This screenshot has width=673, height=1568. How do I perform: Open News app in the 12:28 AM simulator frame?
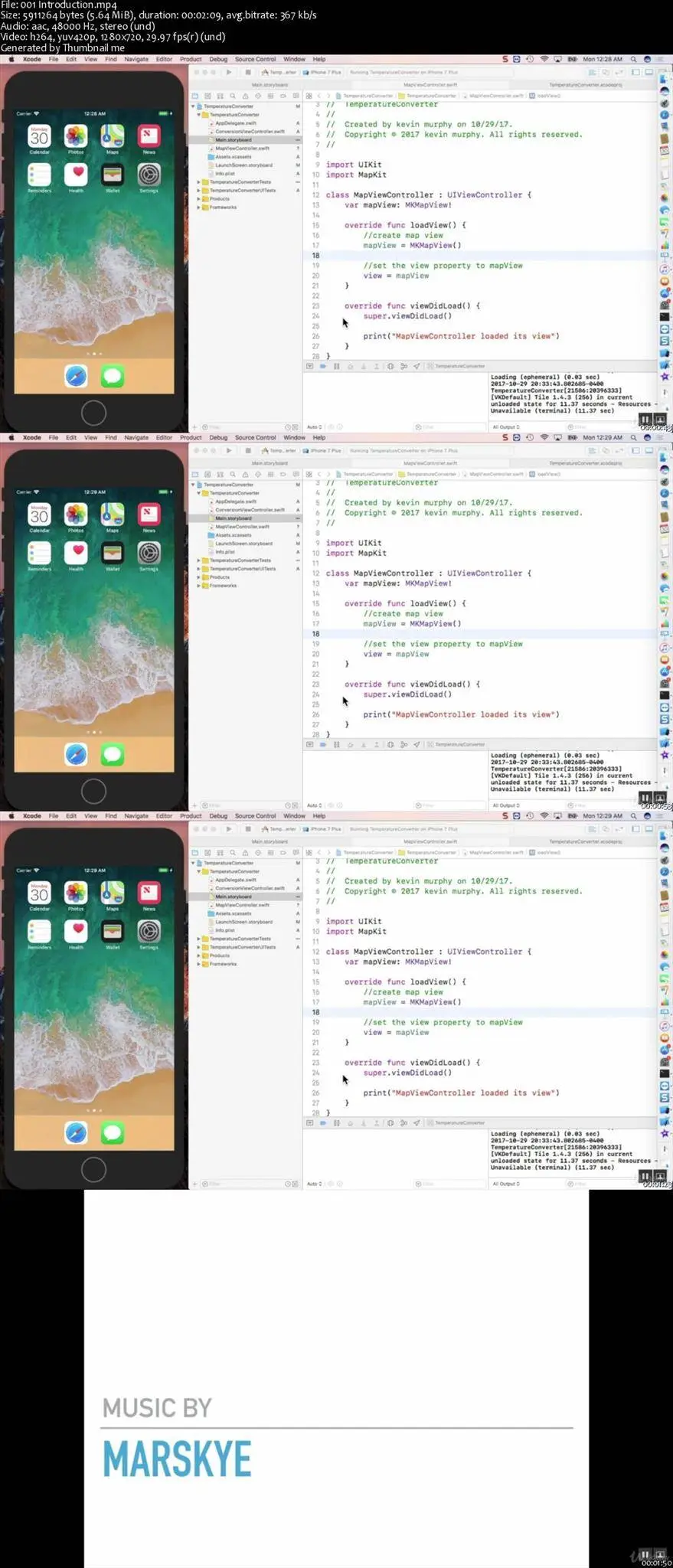coord(149,136)
